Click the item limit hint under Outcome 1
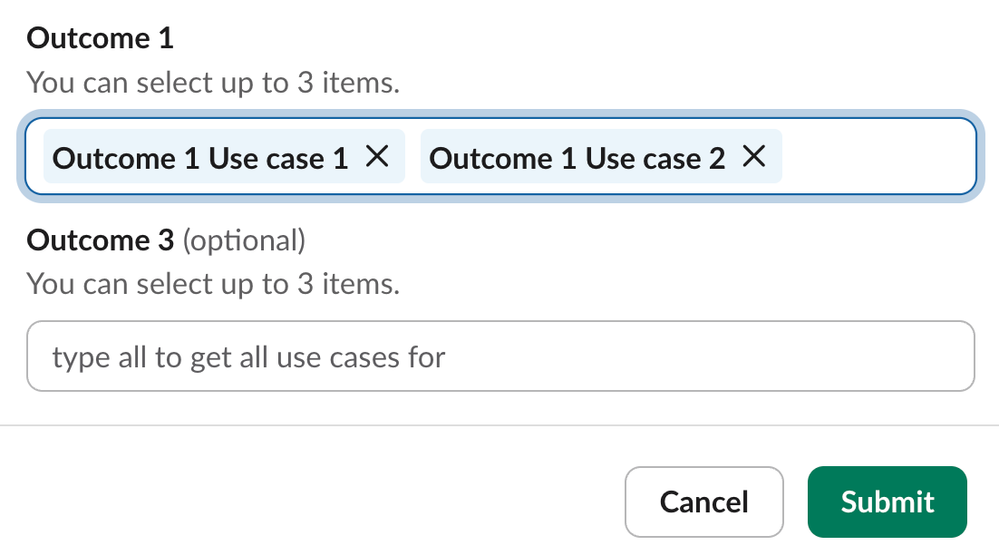 212,82
